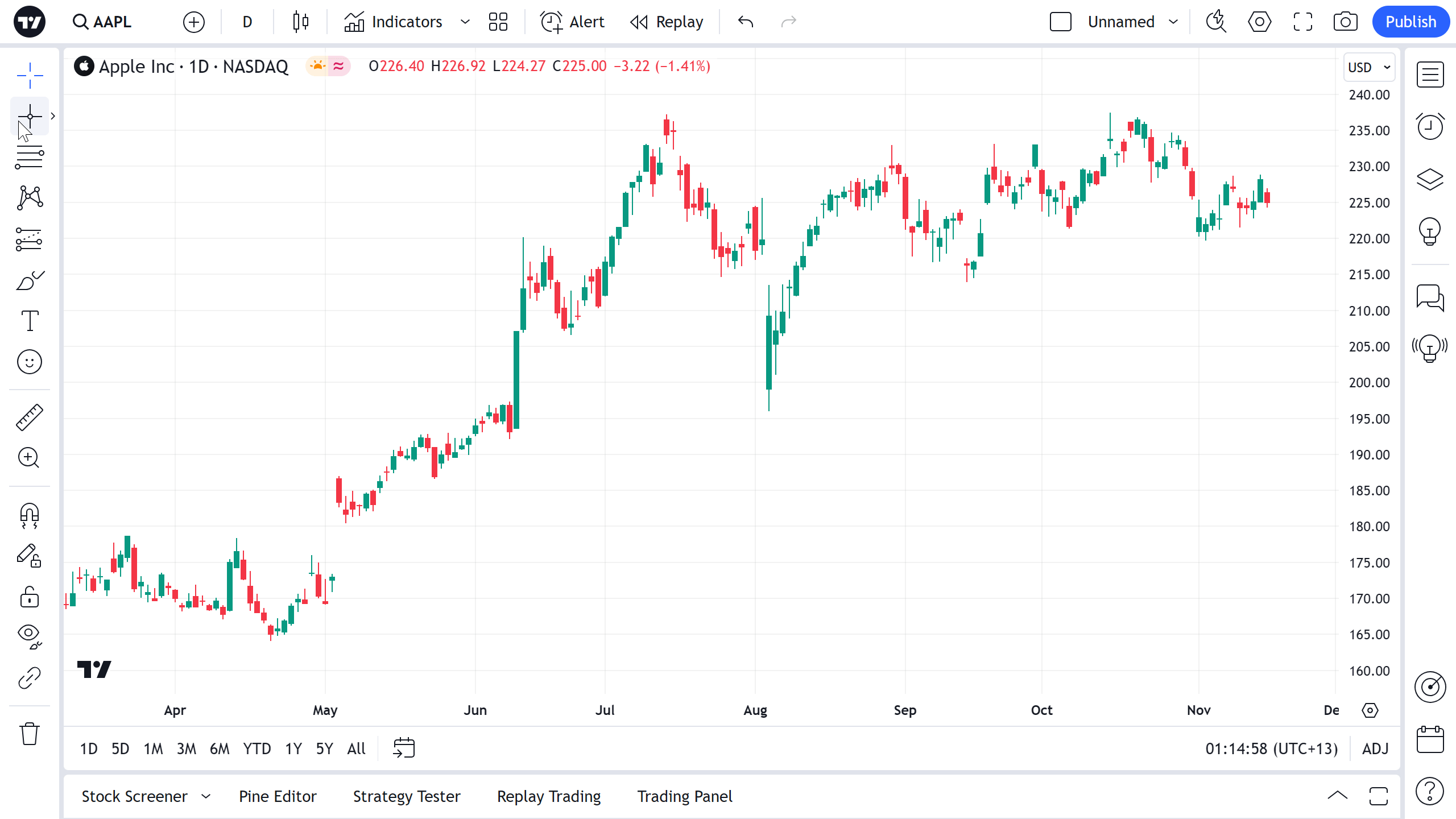Screen dimensions: 1456x819
Task: Expand the Indicators favorites dropdown arrow
Action: point(465,22)
